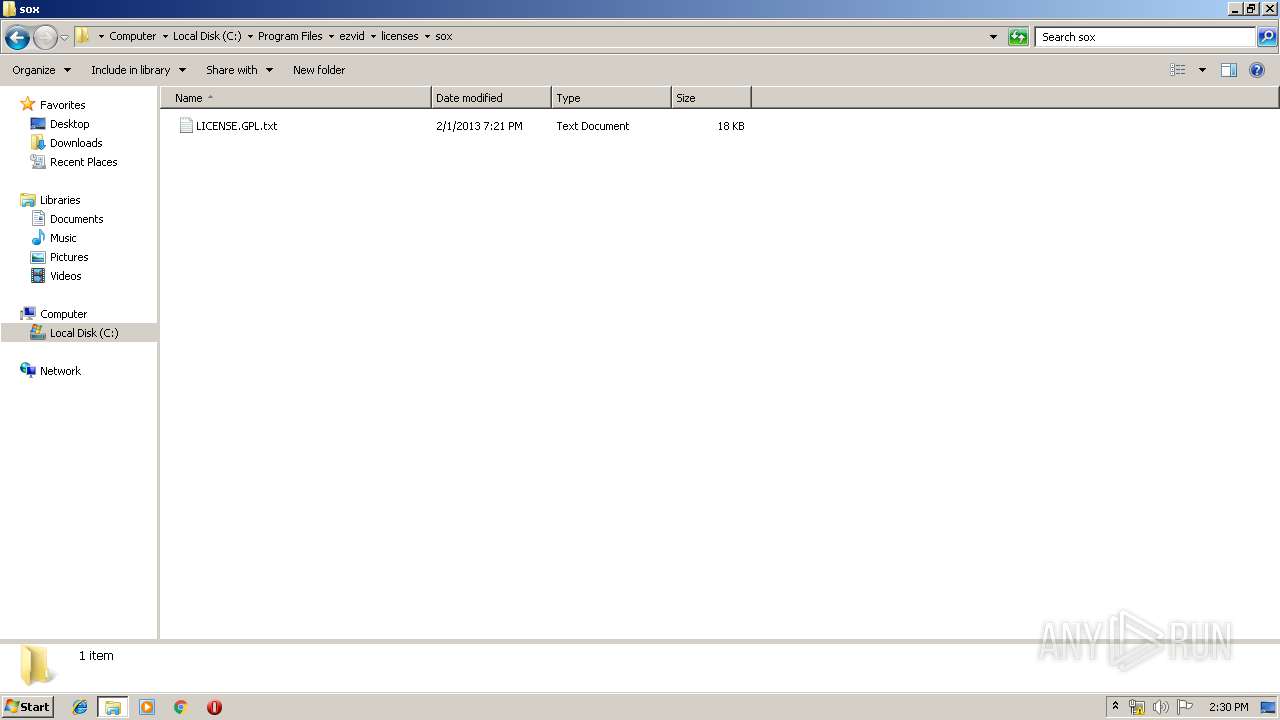Screen dimensions: 1280x720
Task: Select Program Files in address breadcrumb
Action: (x=290, y=36)
